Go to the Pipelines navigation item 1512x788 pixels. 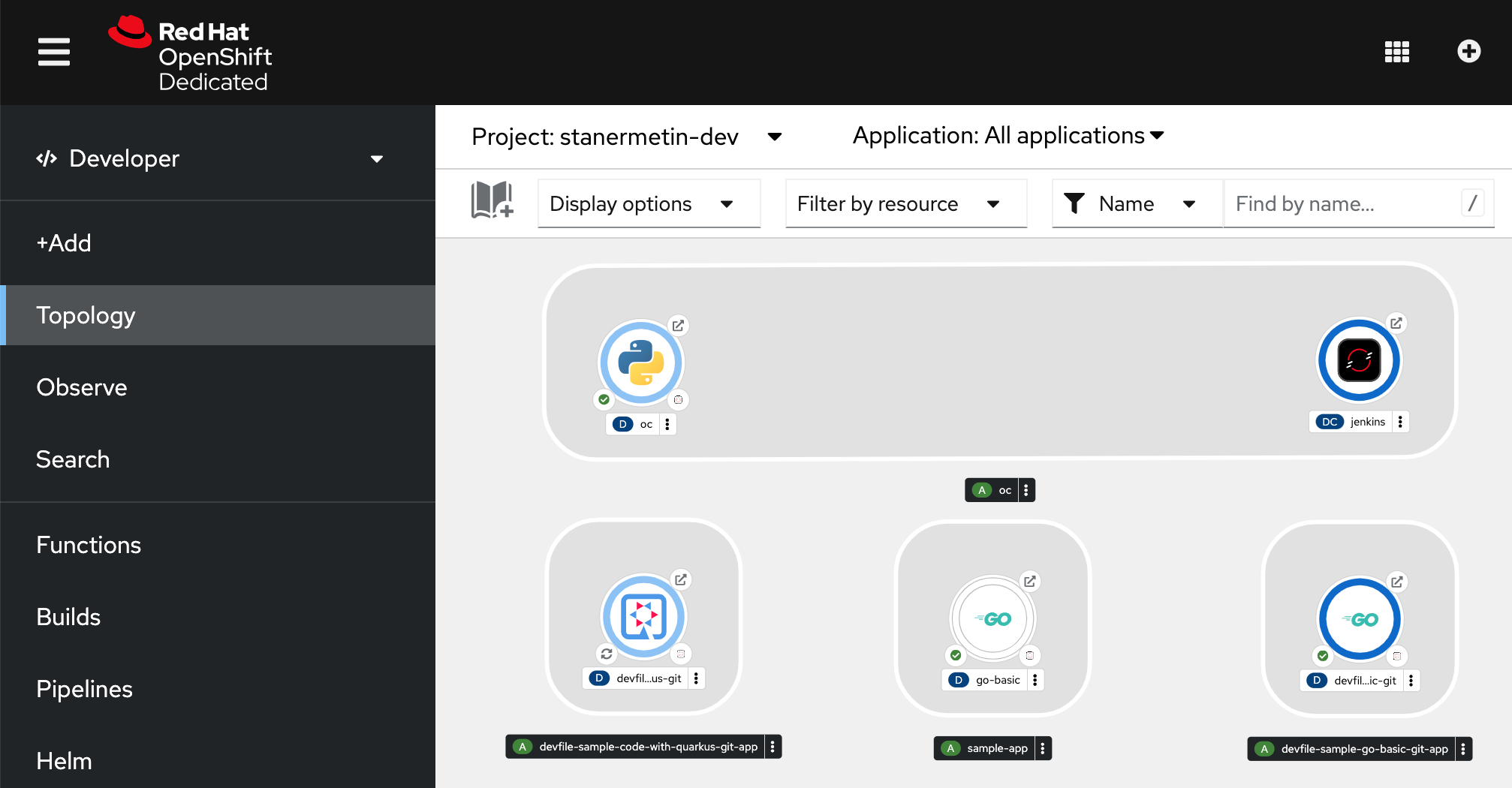[x=84, y=689]
